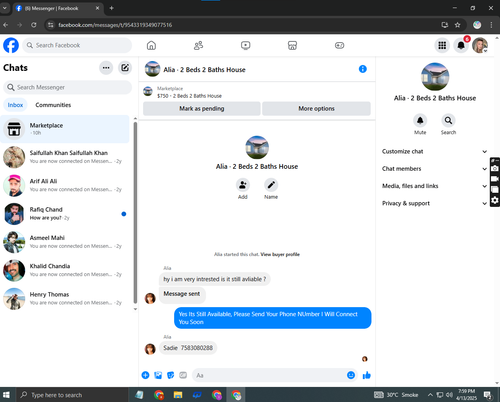Open Windows notification center icon

(x=488, y=395)
